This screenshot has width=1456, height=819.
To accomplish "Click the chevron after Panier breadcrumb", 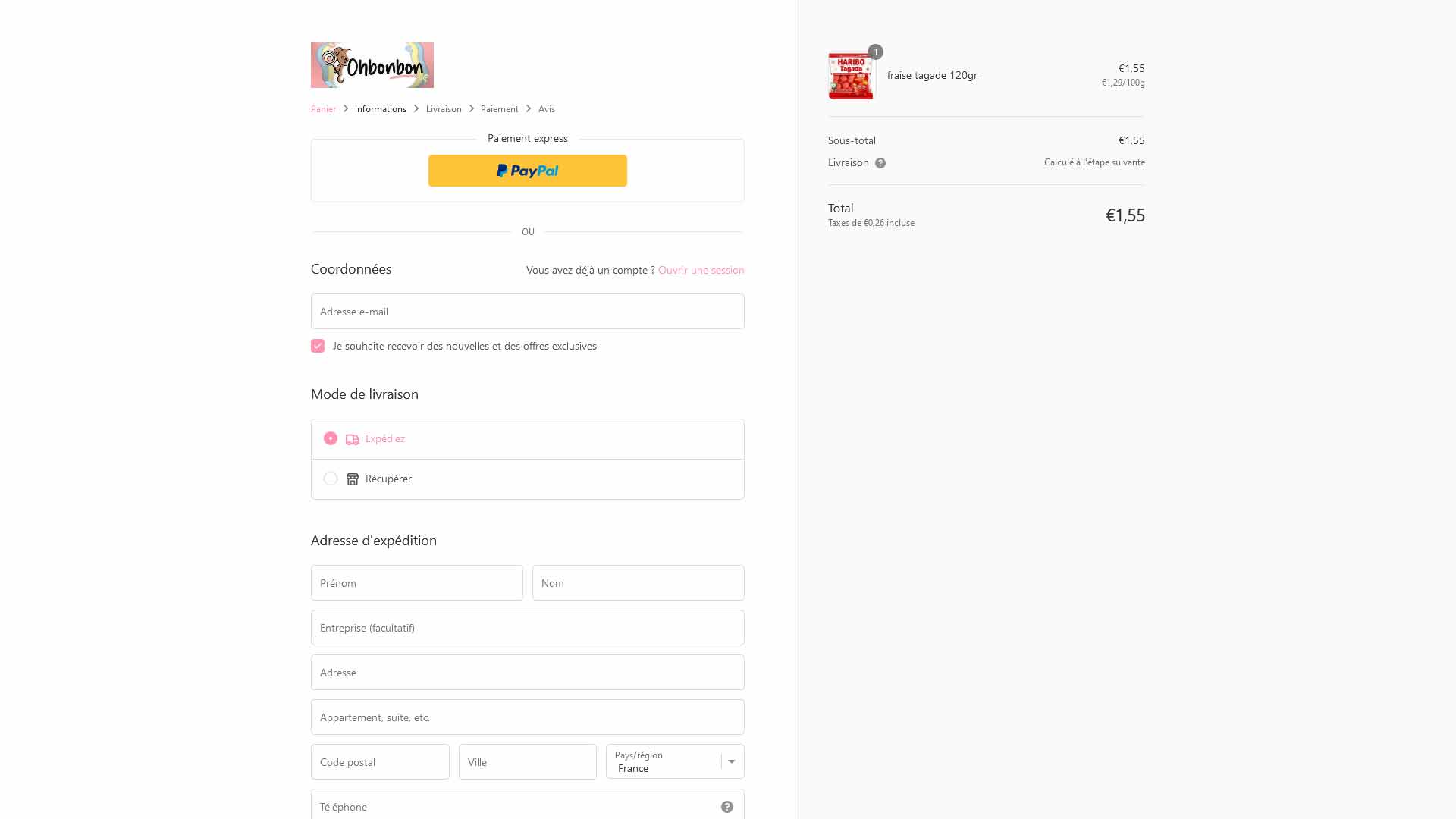I will 346,109.
